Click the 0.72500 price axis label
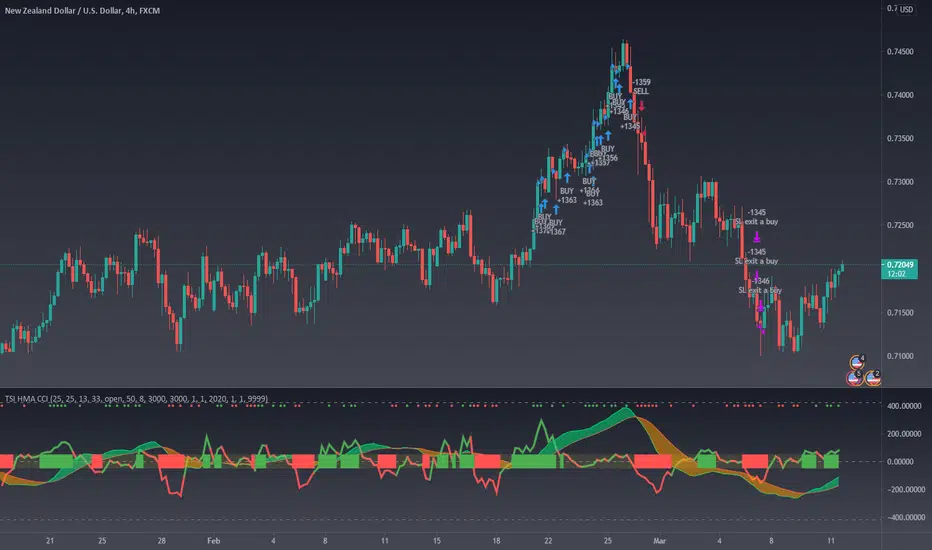The height and width of the screenshot is (550, 932). tap(900, 225)
